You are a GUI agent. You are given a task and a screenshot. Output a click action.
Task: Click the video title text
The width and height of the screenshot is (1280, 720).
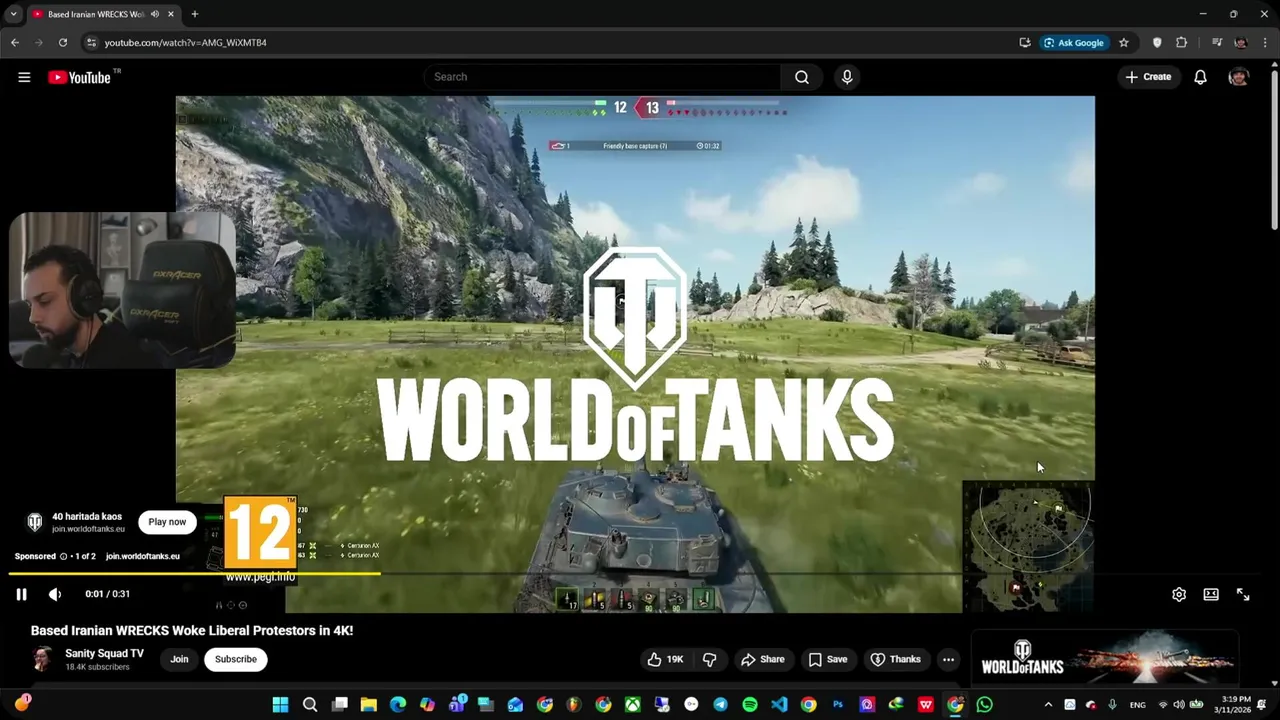click(x=192, y=631)
